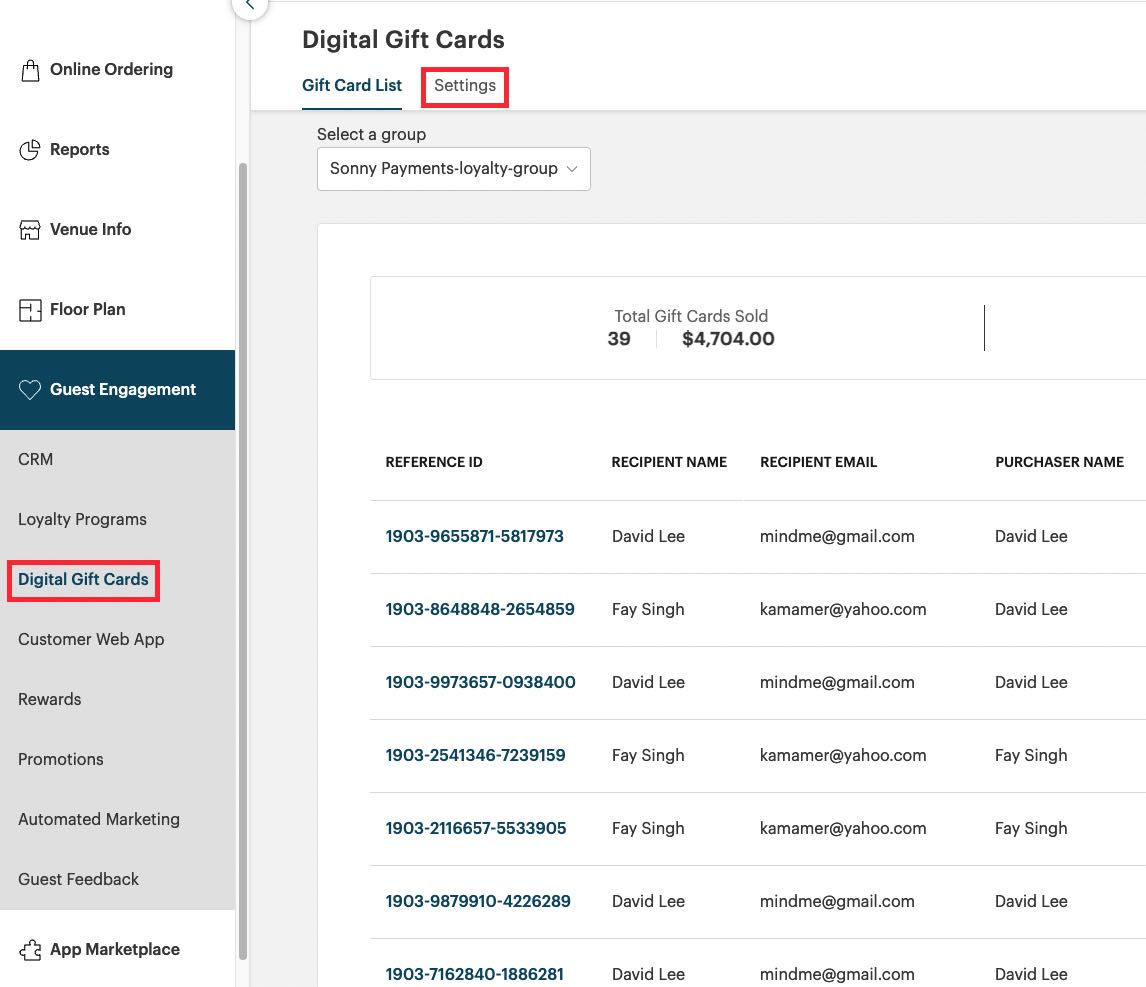Open Customer Web App settings

coord(91,639)
